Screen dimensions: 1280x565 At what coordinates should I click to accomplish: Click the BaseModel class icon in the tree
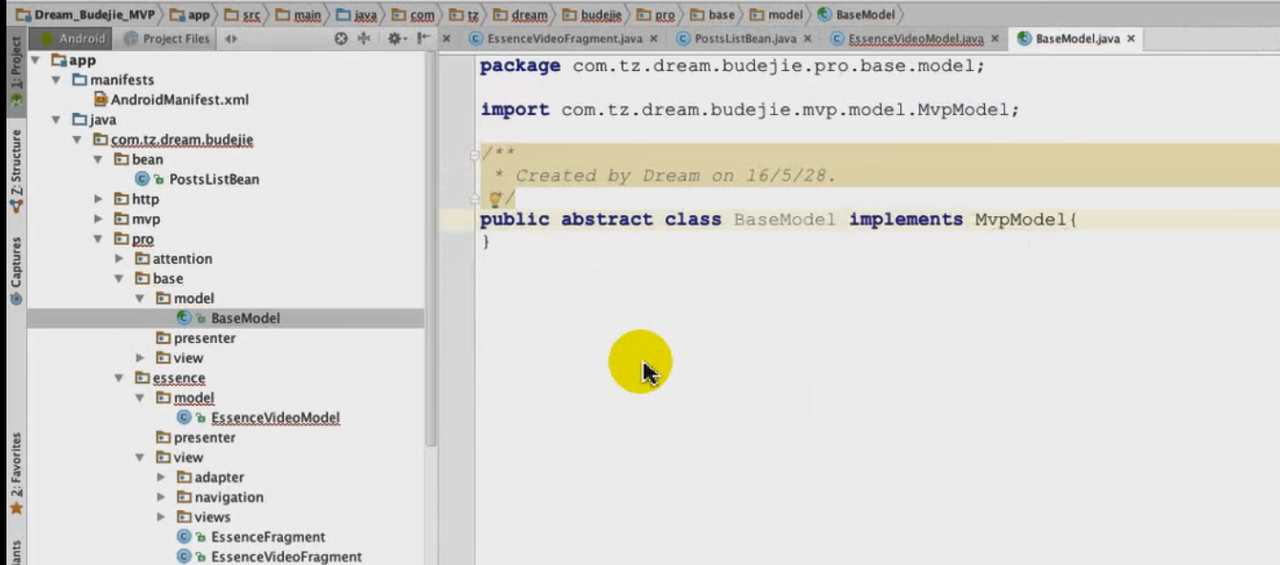tap(184, 318)
